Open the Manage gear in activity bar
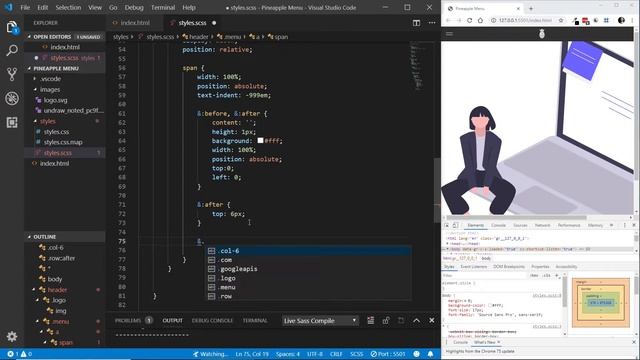Image resolution: width=640 pixels, height=360 pixels. click(12, 336)
